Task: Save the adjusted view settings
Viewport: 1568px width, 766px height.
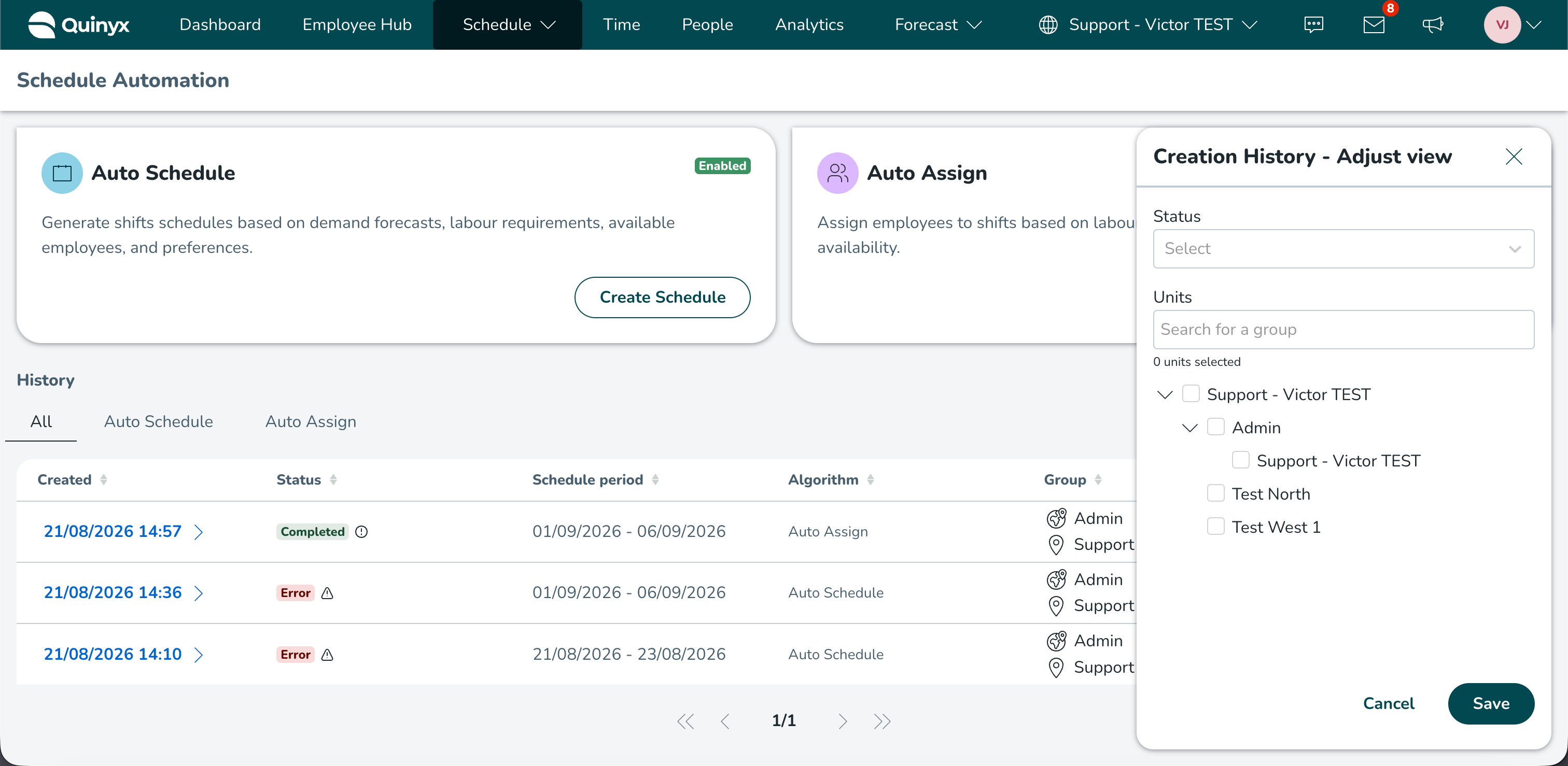Action: pyautogui.click(x=1491, y=704)
